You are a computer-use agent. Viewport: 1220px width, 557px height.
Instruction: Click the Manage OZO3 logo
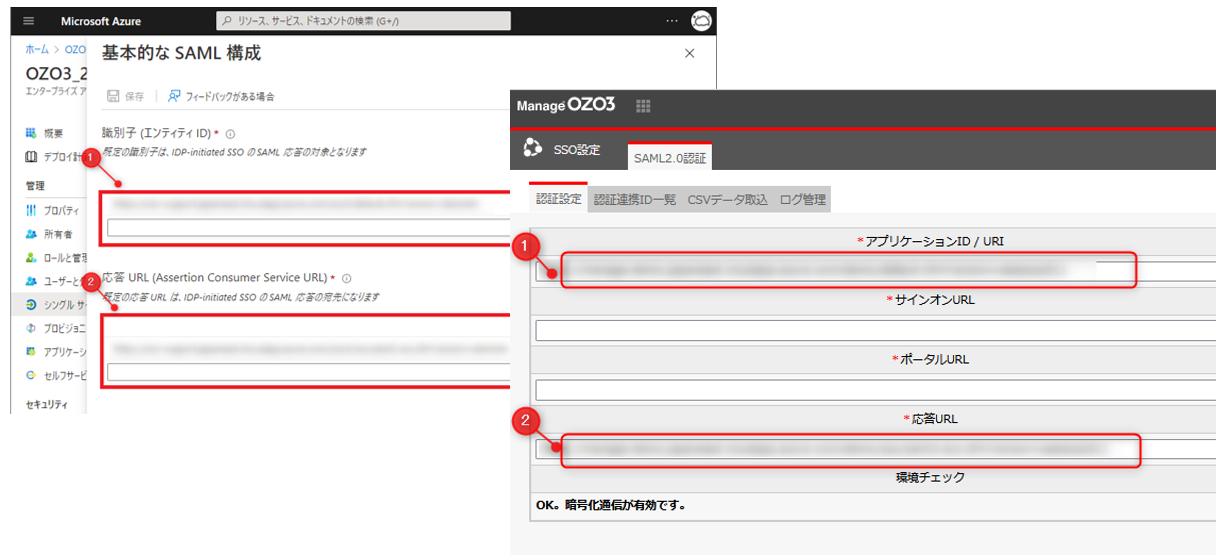[565, 106]
